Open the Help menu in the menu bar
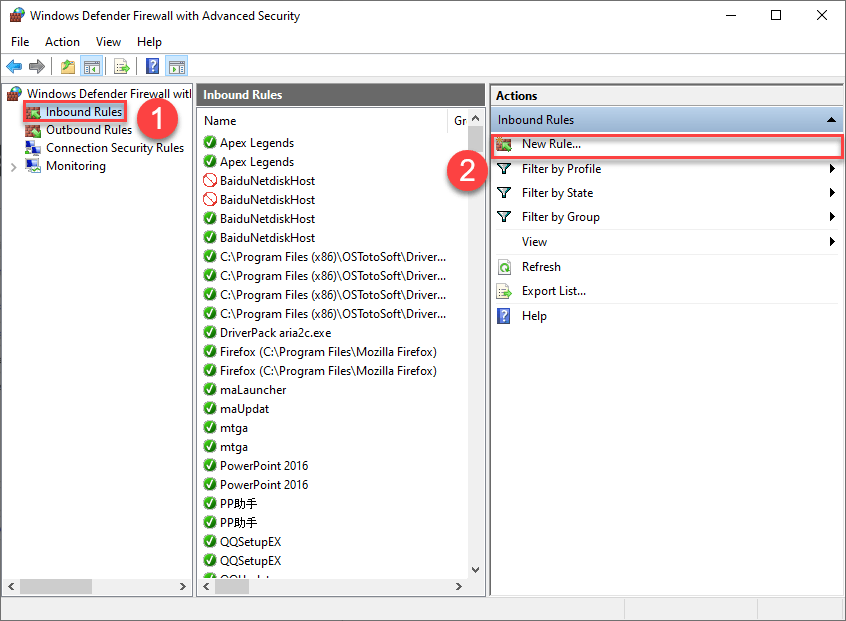The image size is (846, 621). (x=149, y=42)
